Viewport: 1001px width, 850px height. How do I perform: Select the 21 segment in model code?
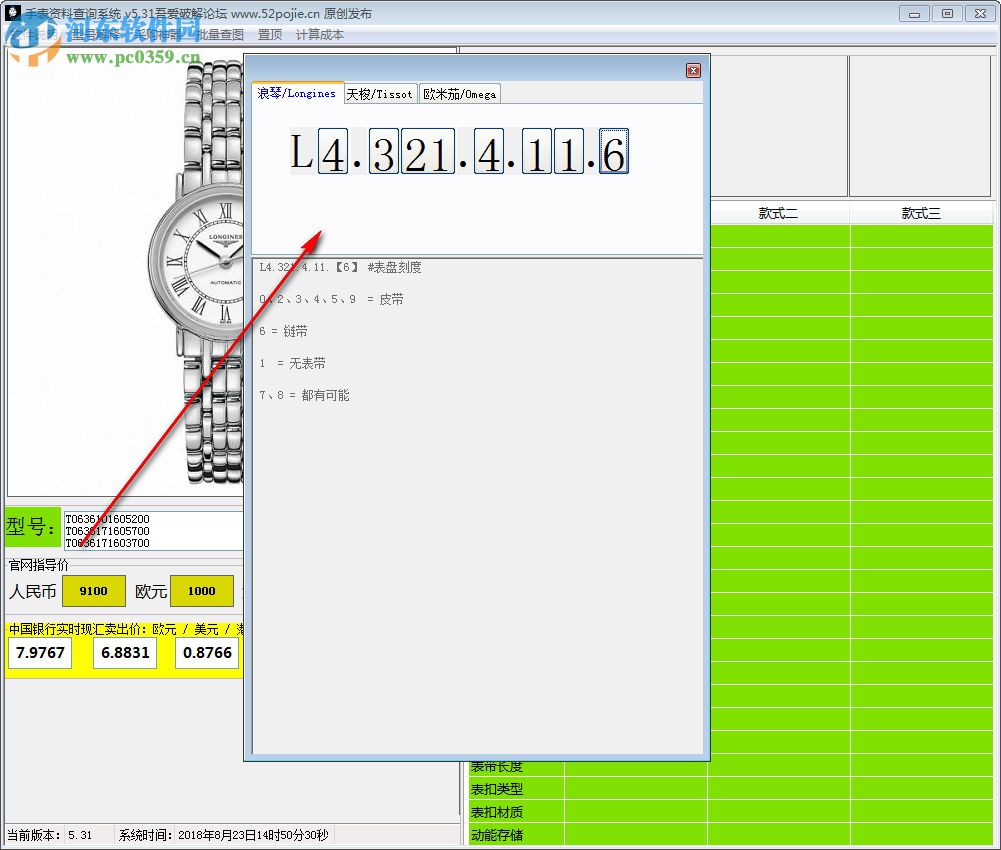tap(427, 152)
